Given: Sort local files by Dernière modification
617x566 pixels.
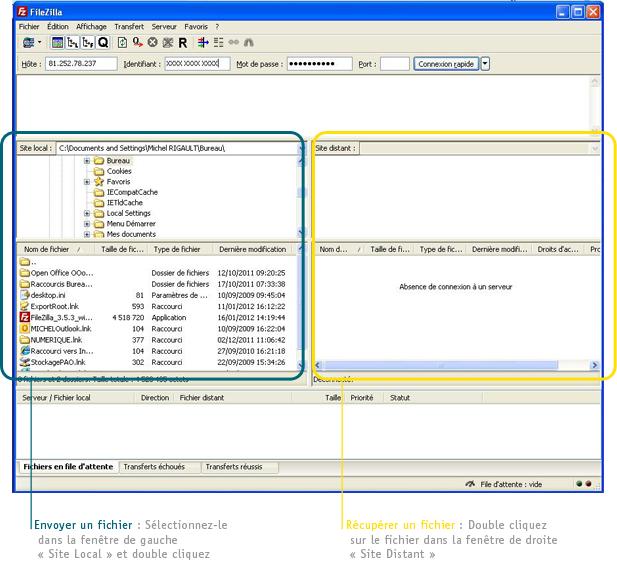Looking at the screenshot, I should point(254,249).
